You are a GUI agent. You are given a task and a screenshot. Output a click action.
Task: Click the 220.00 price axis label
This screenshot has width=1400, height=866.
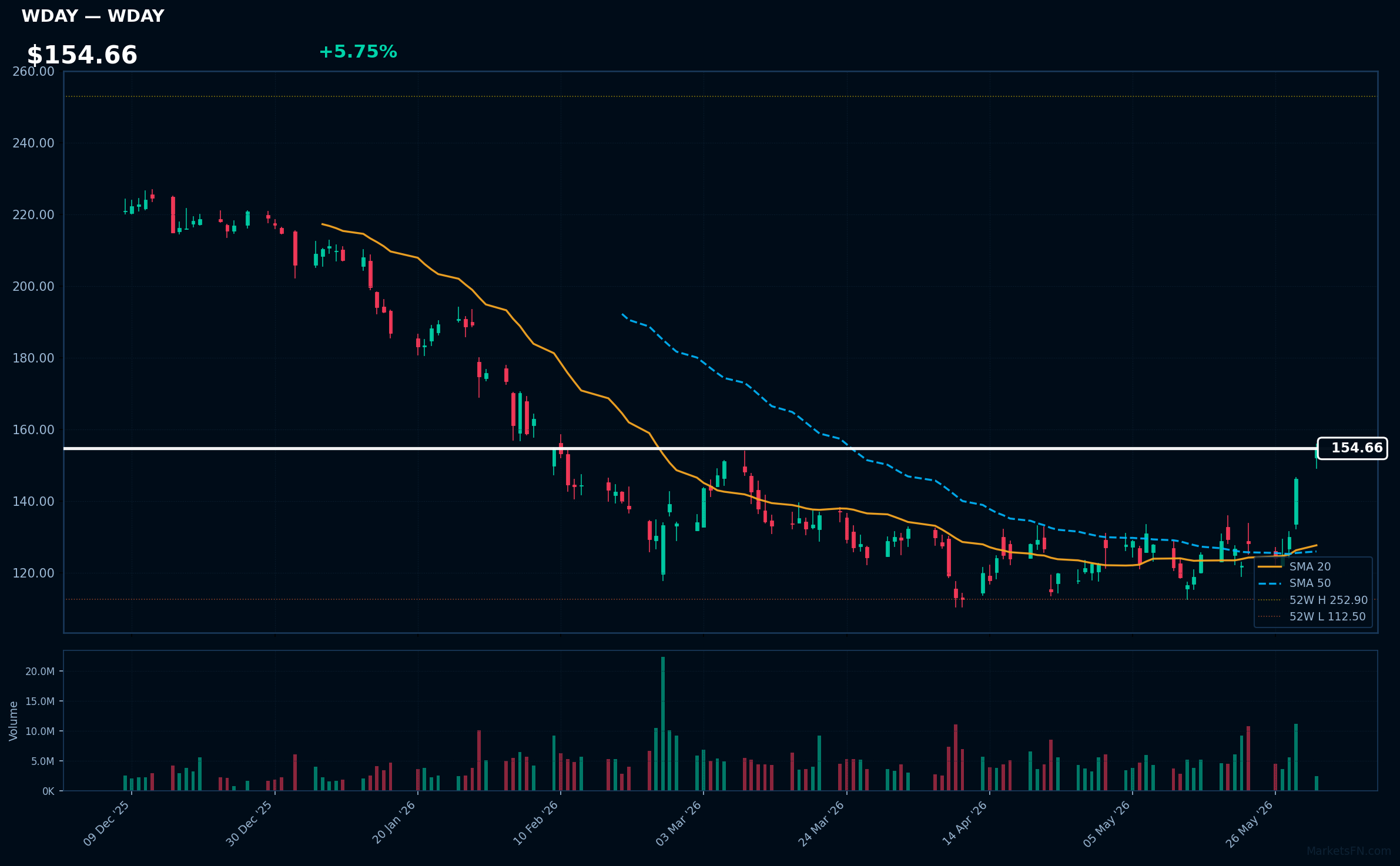pos(34,215)
